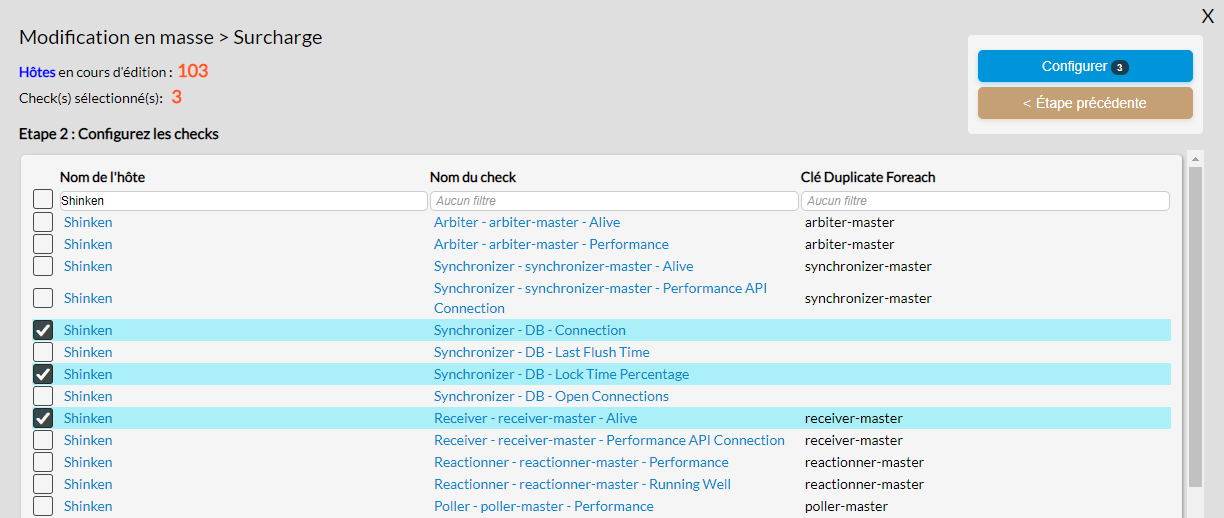Viewport: 1224px width, 518px height.
Task: Focus the host name filter field containing Shinken
Action: point(243,201)
